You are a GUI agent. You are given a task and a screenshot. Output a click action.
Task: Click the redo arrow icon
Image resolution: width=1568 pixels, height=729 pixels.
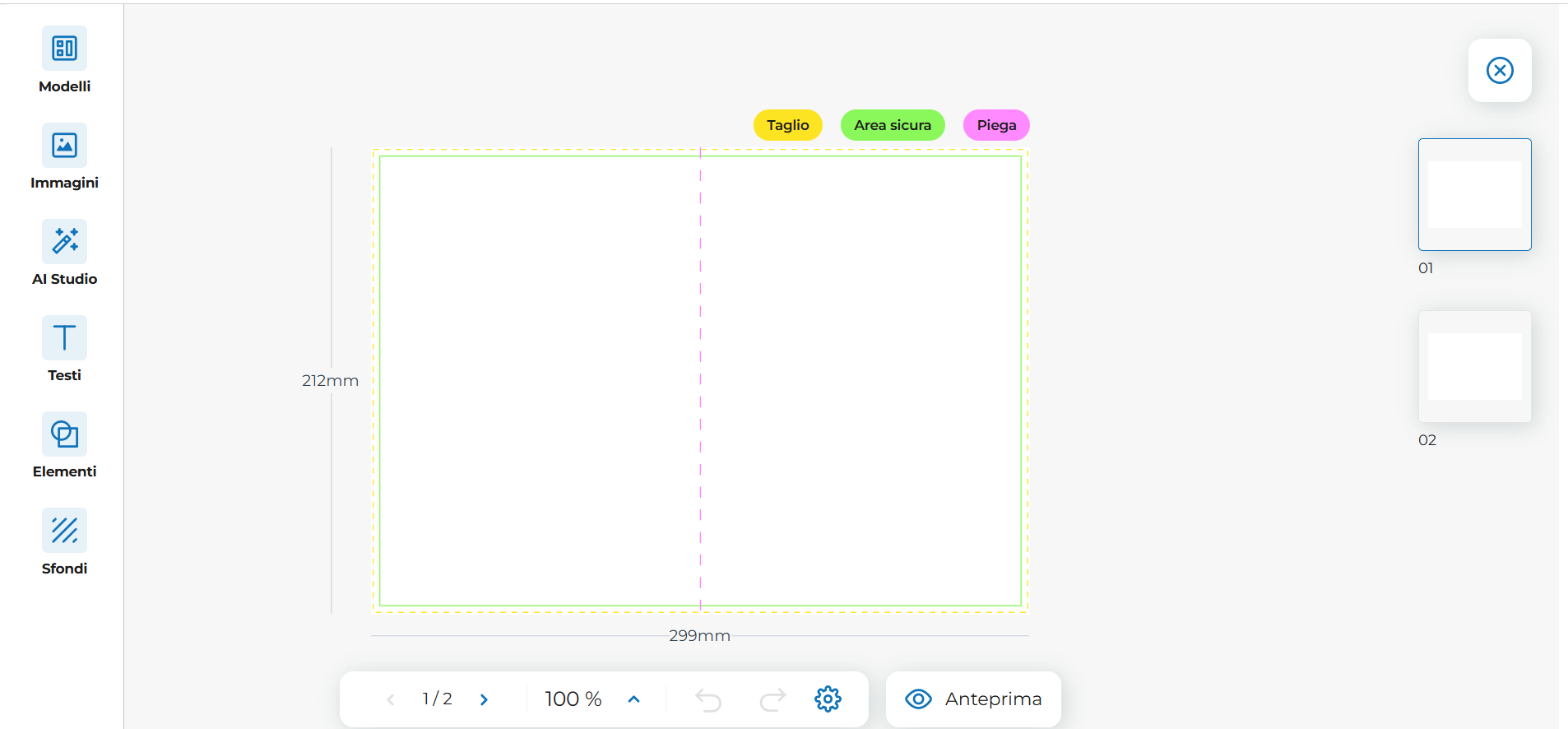772,699
